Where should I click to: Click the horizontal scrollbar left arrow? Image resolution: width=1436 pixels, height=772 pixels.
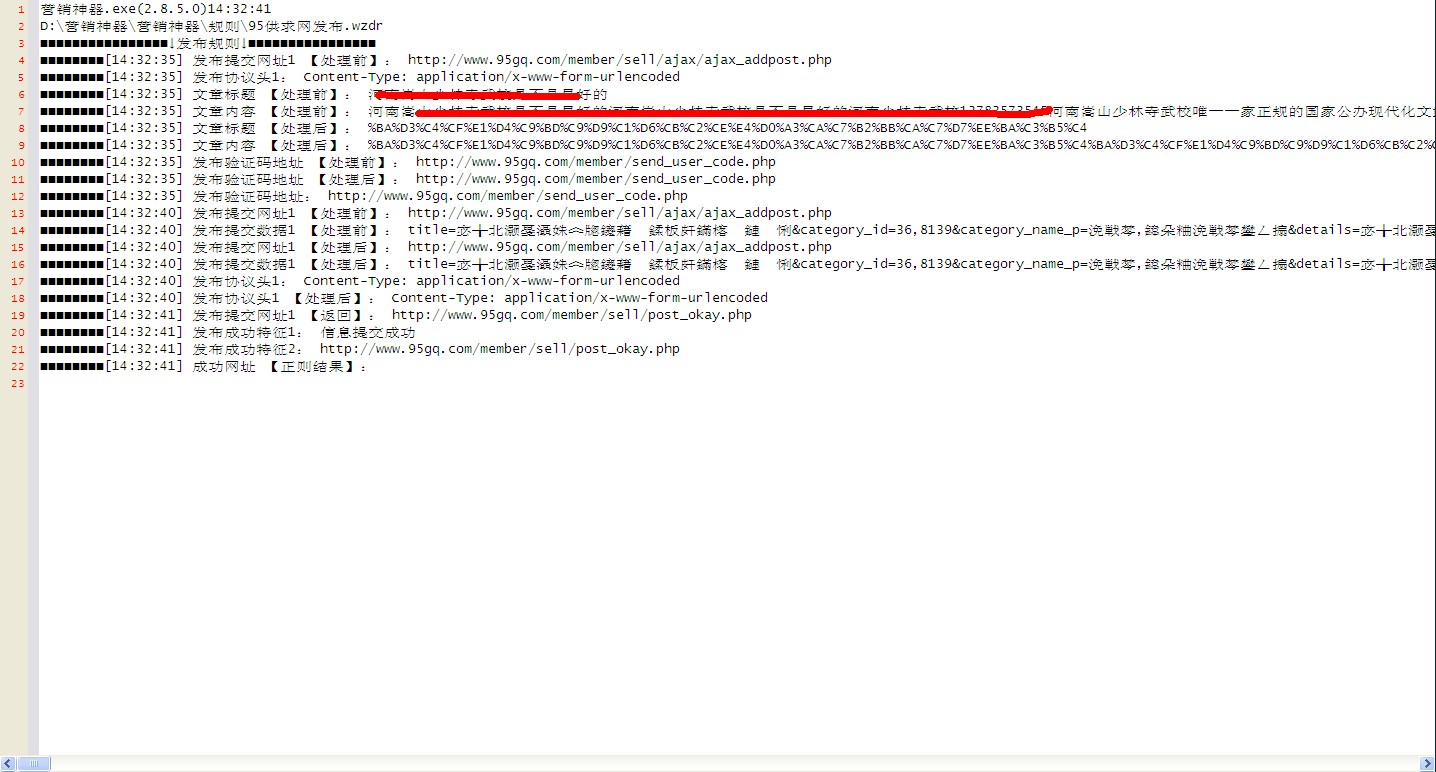click(x=8, y=764)
